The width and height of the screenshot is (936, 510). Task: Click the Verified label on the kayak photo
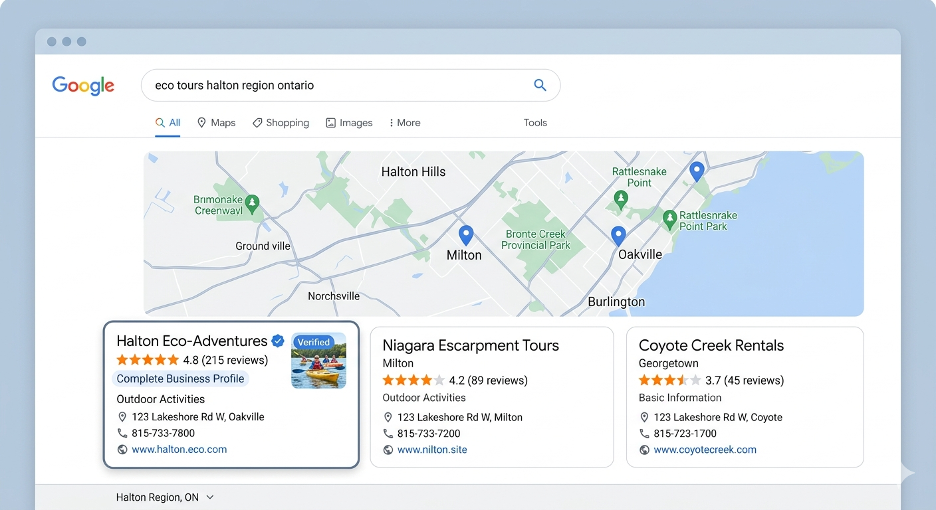pos(313,342)
